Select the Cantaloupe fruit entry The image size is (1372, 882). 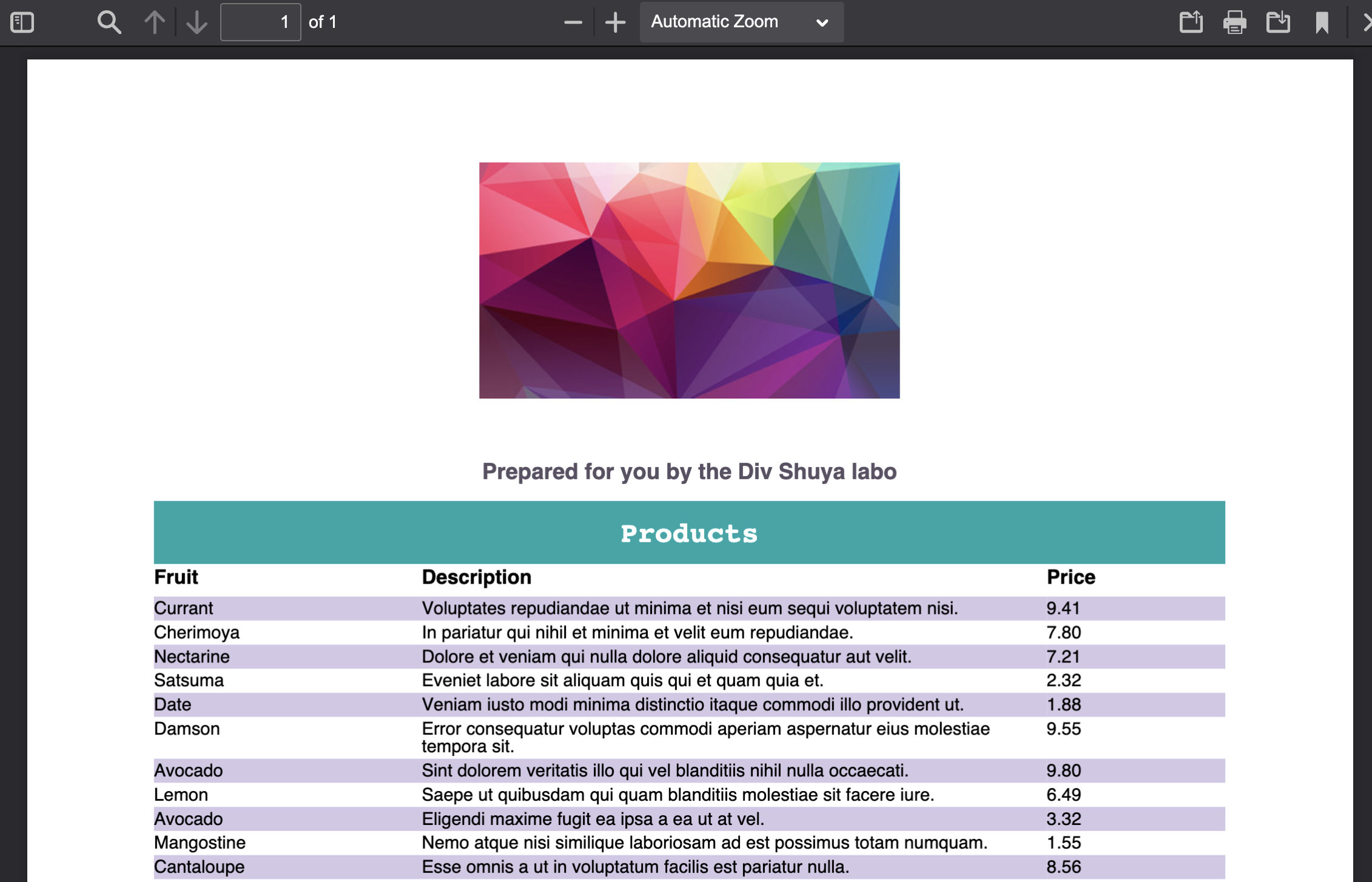tap(200, 866)
